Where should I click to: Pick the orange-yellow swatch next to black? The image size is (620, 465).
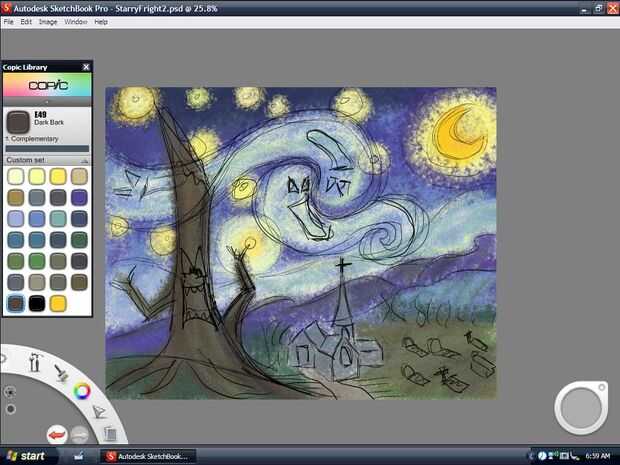tap(58, 304)
